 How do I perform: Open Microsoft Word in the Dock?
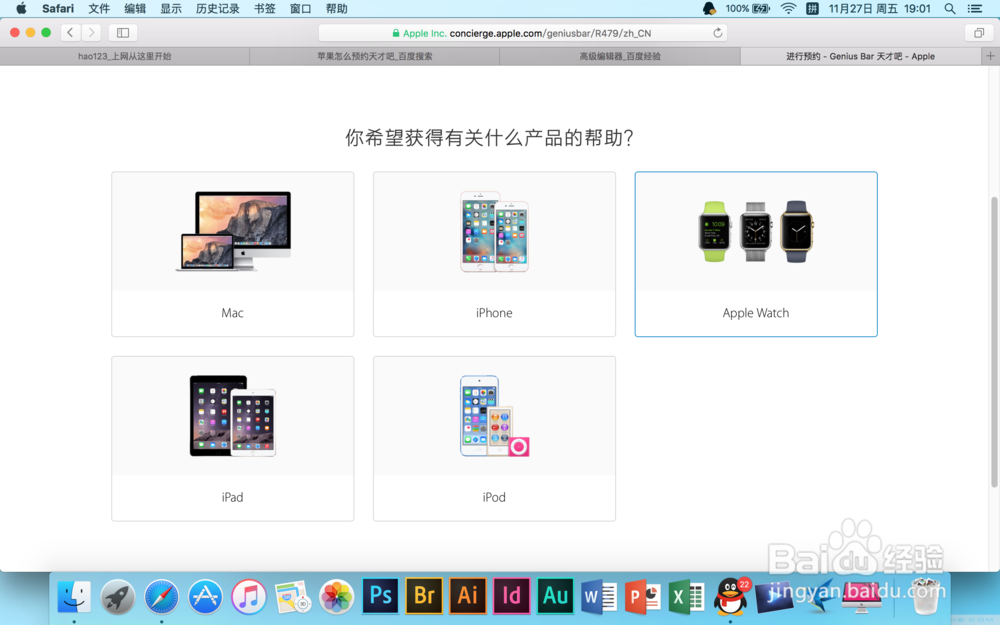[598, 596]
